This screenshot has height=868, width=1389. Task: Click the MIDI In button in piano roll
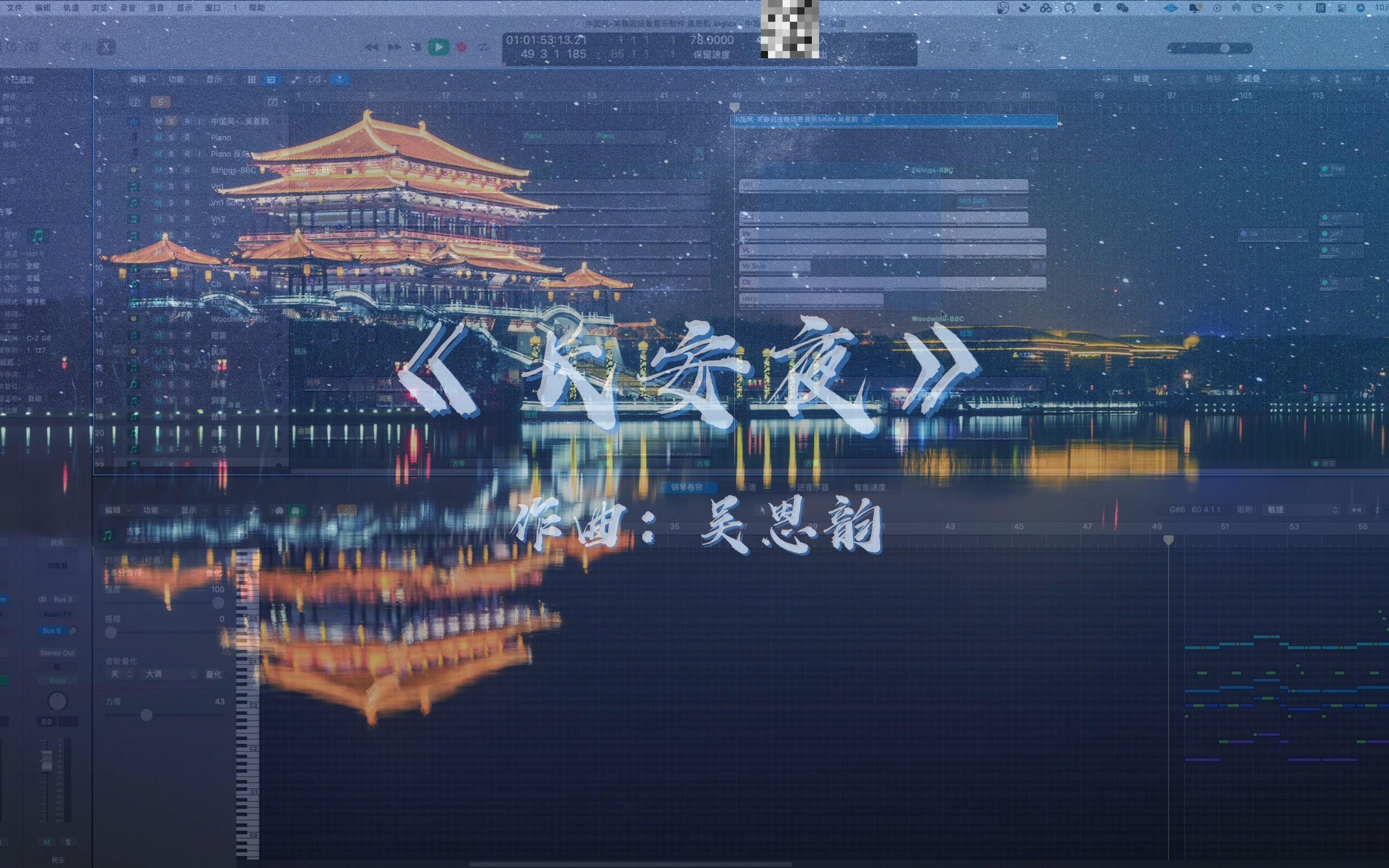pyautogui.click(x=278, y=510)
